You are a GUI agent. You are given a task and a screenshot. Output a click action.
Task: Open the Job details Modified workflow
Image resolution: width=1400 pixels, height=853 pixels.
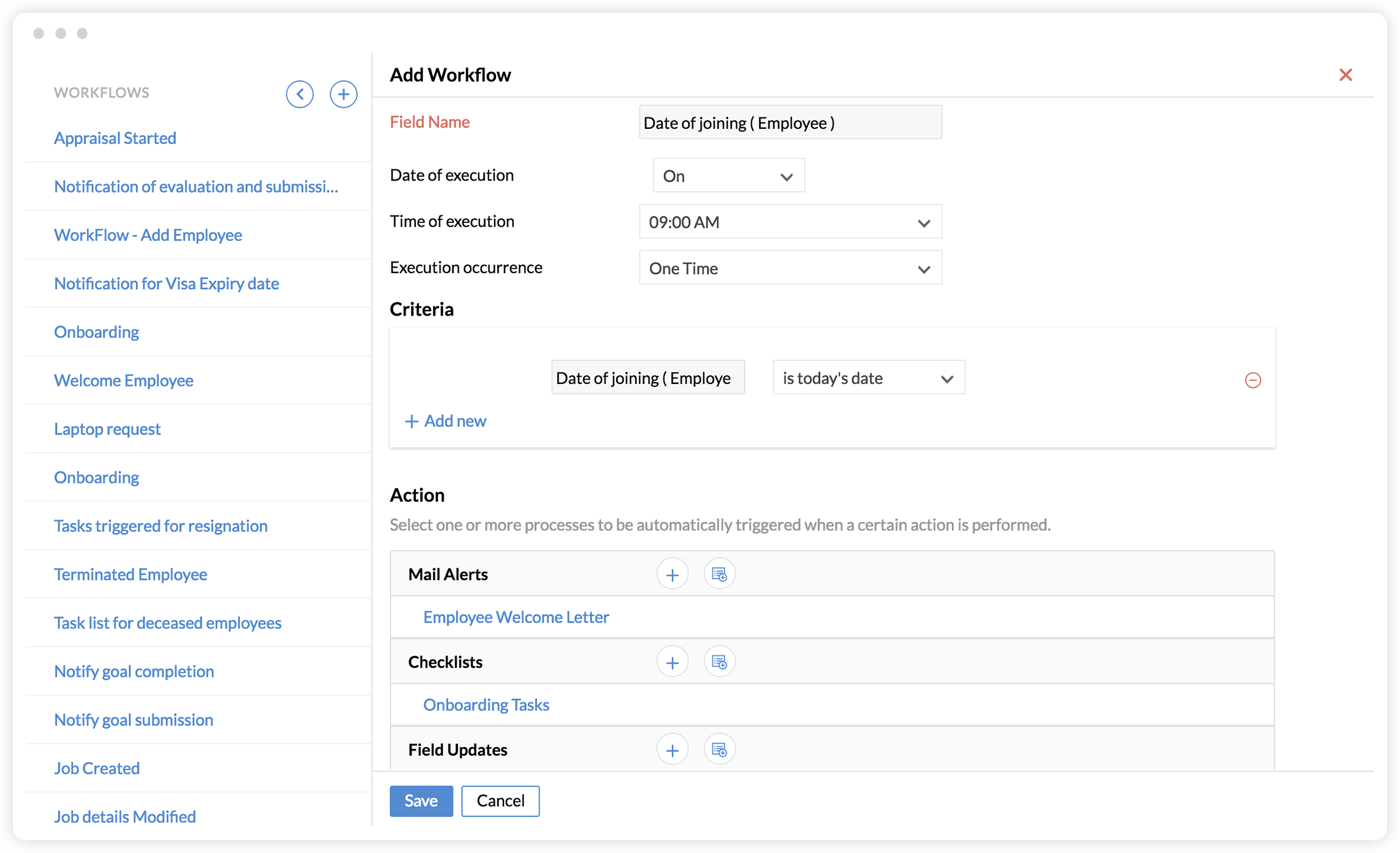point(125,817)
